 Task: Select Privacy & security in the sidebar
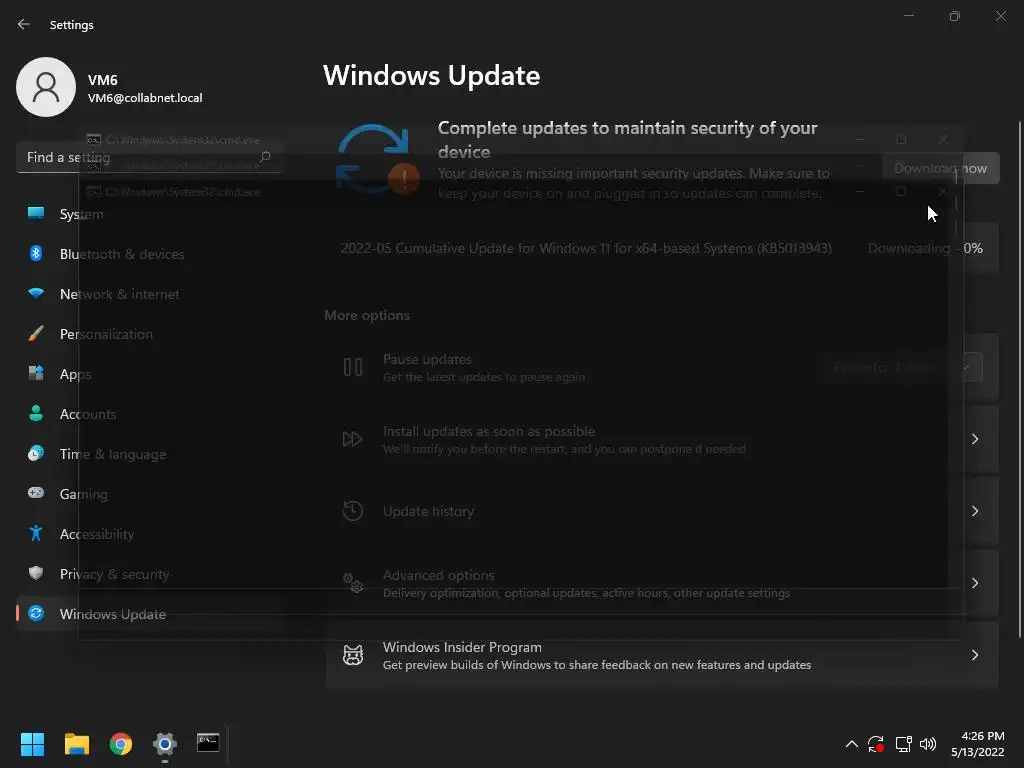149,574
